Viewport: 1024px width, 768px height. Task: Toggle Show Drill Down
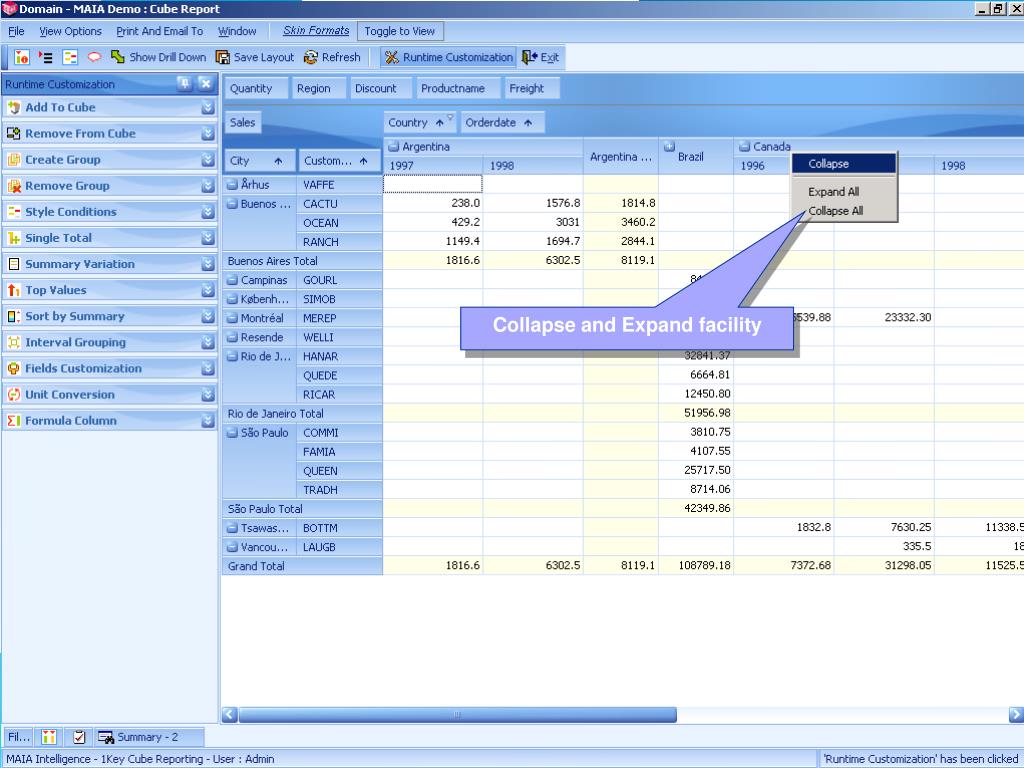pos(158,58)
